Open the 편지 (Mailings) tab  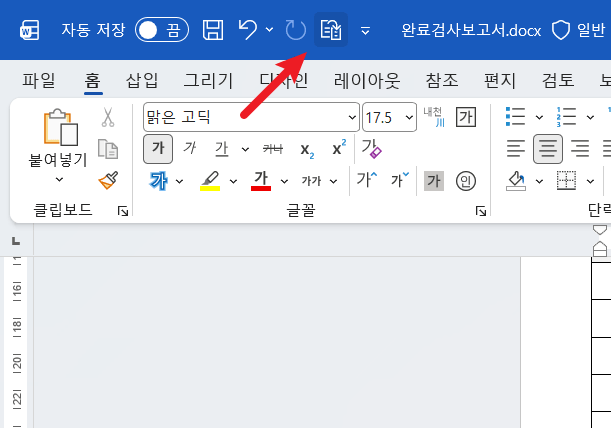click(x=500, y=80)
